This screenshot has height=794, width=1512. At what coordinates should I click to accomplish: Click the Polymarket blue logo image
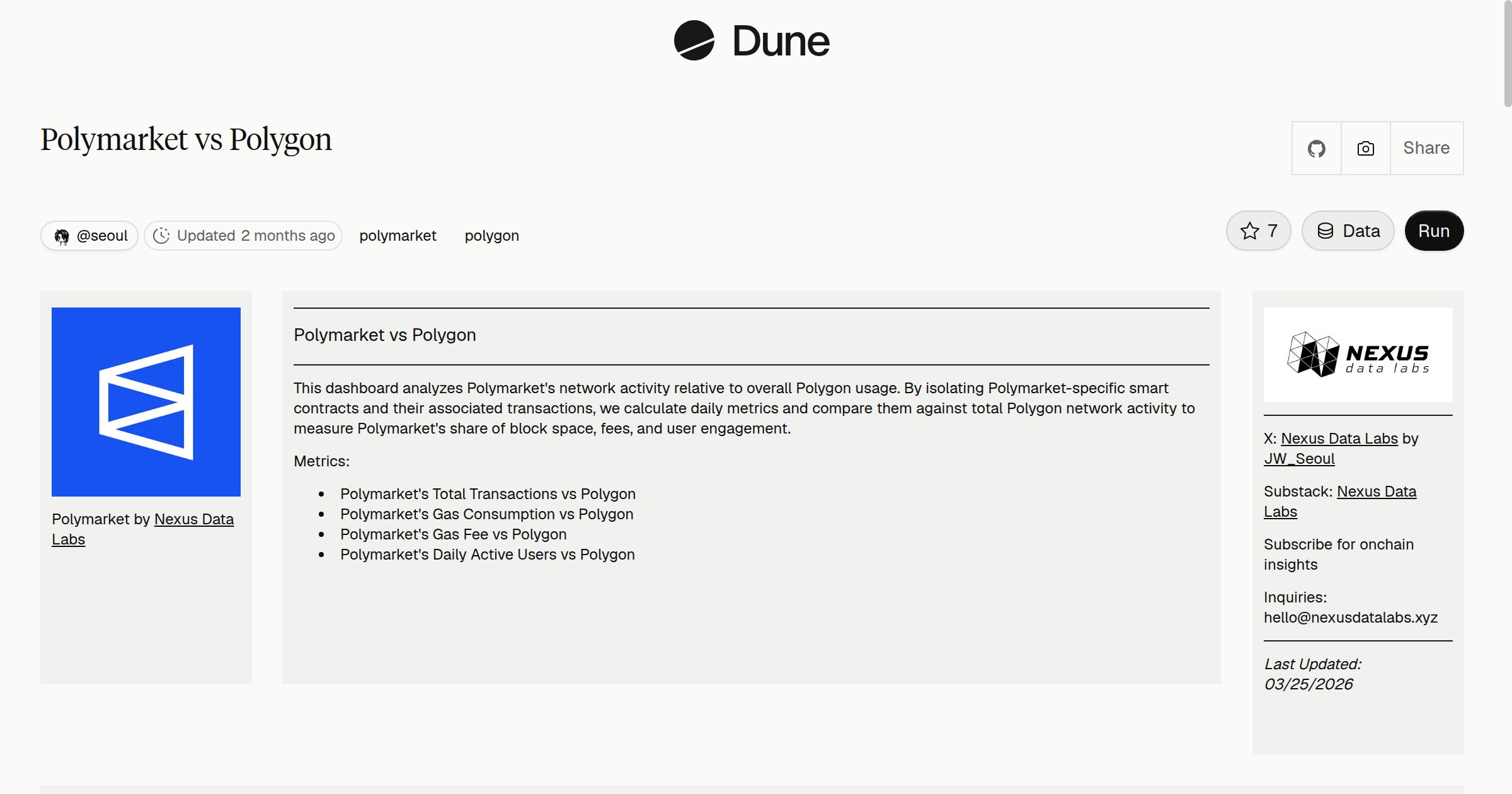(x=146, y=402)
